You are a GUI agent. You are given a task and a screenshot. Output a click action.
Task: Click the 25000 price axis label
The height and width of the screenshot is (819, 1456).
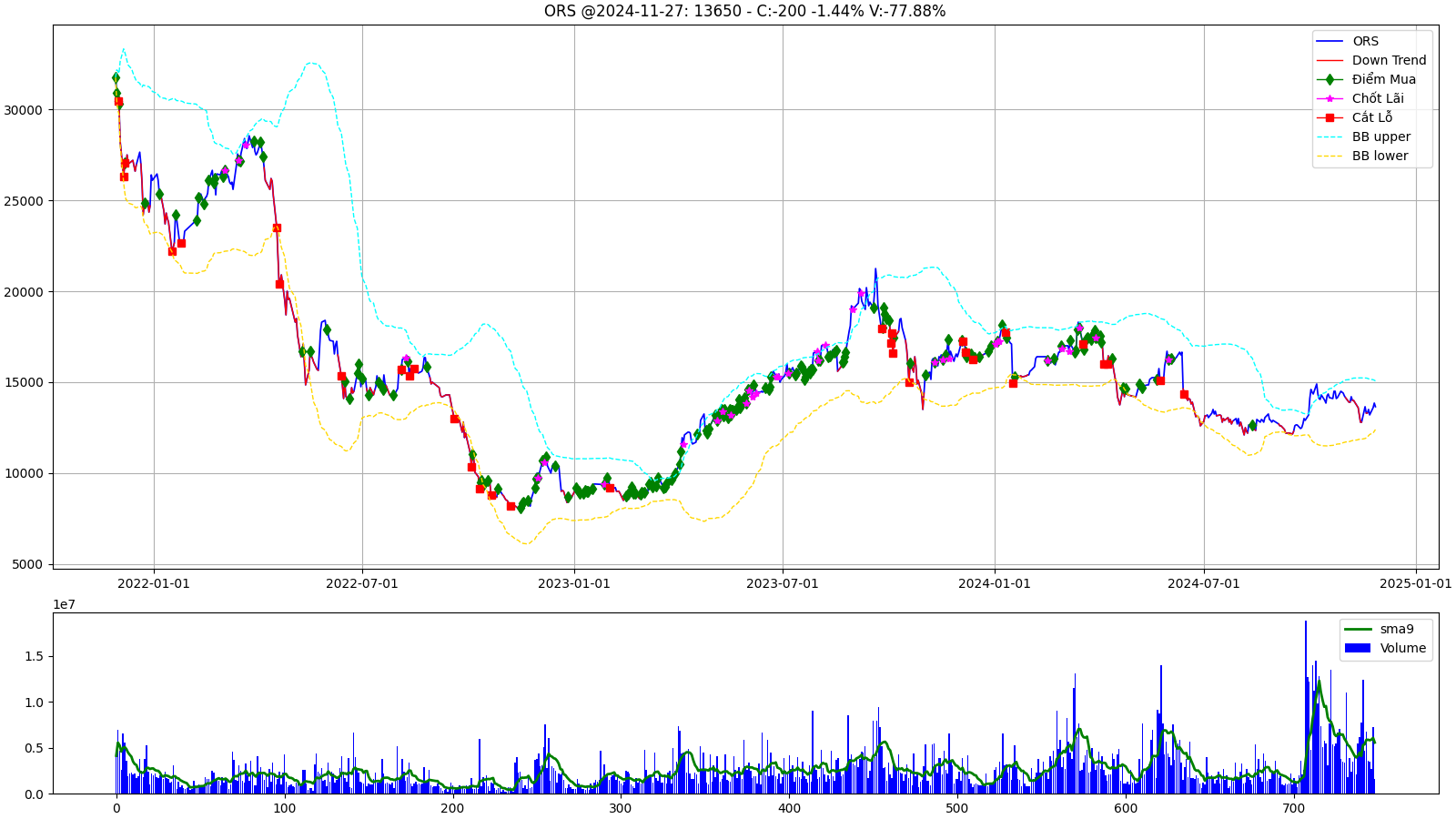(25, 201)
